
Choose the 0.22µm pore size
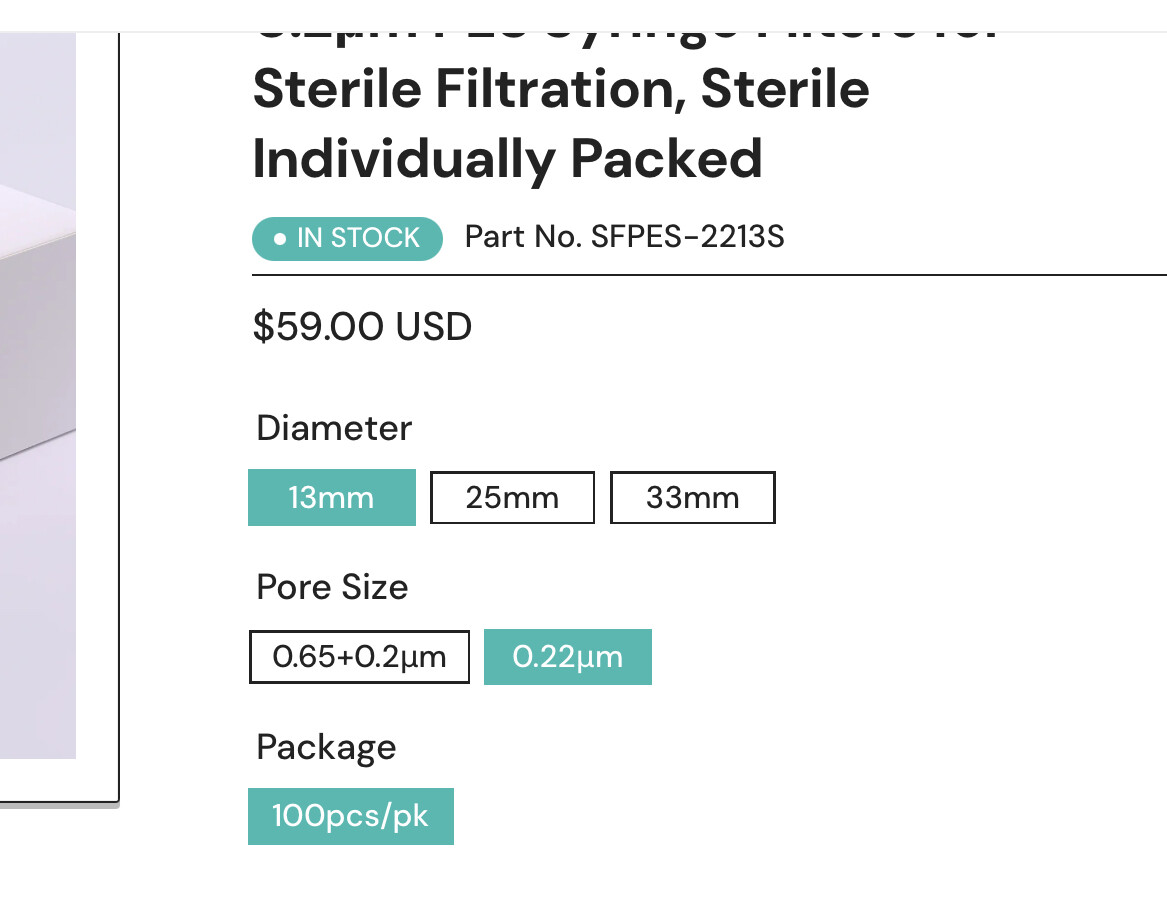pyautogui.click(x=567, y=657)
